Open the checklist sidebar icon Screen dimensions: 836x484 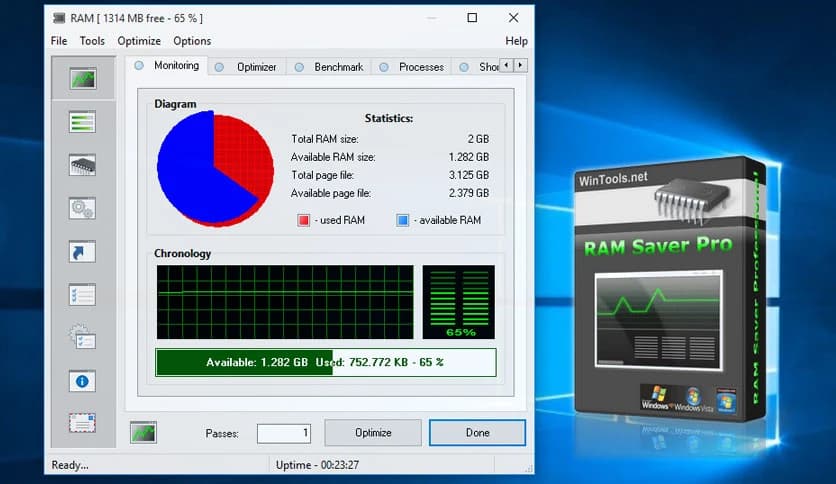83,295
